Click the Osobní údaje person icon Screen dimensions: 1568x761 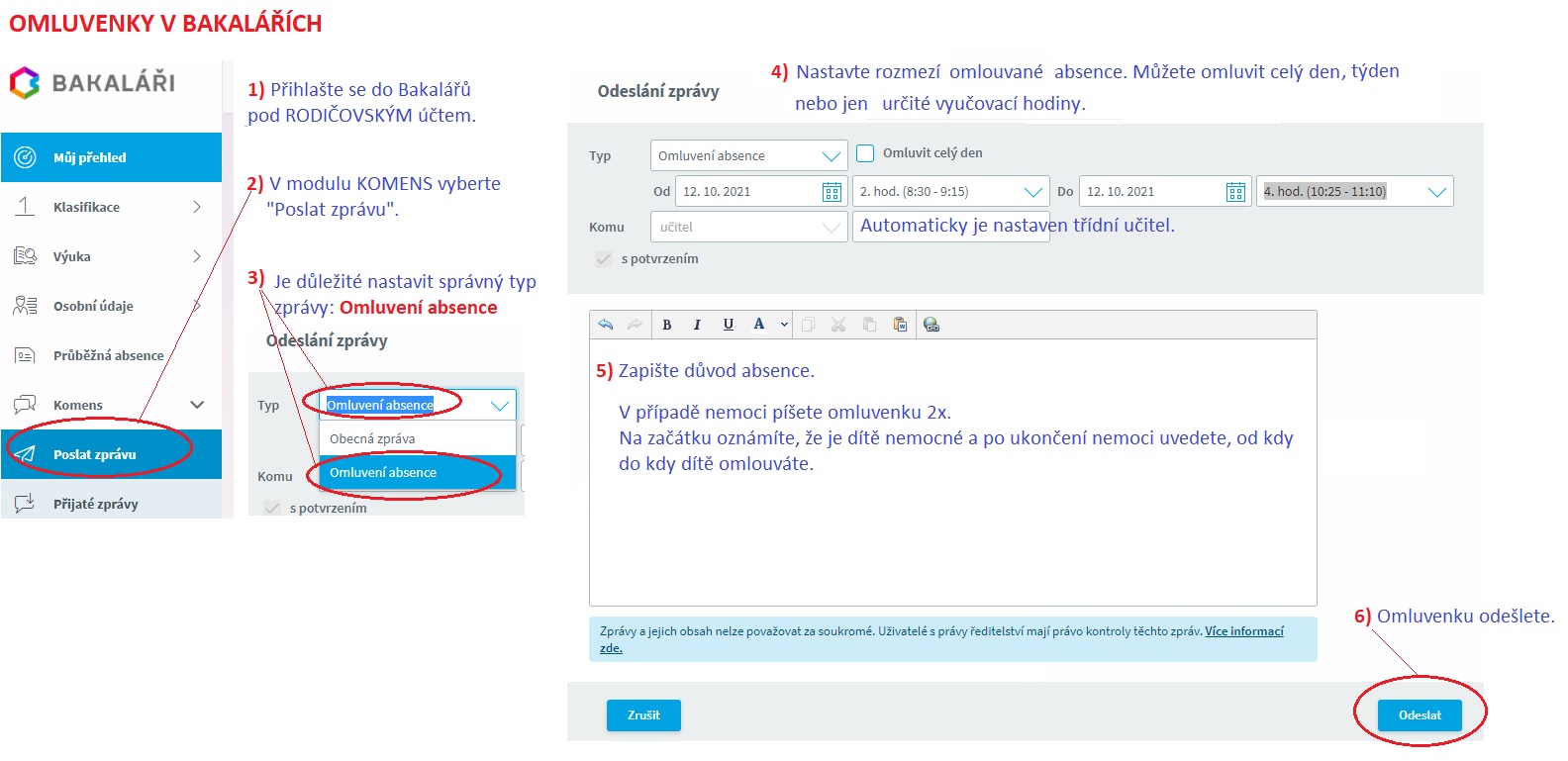pyautogui.click(x=25, y=306)
